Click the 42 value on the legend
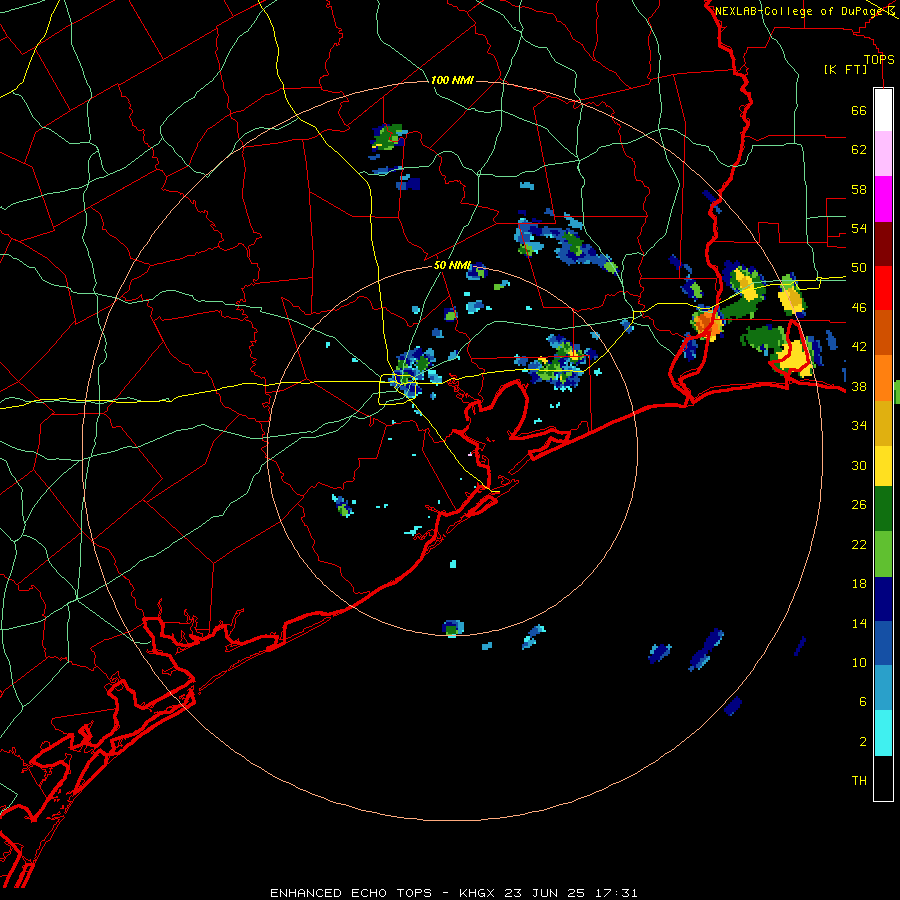900x900 pixels. (x=859, y=347)
